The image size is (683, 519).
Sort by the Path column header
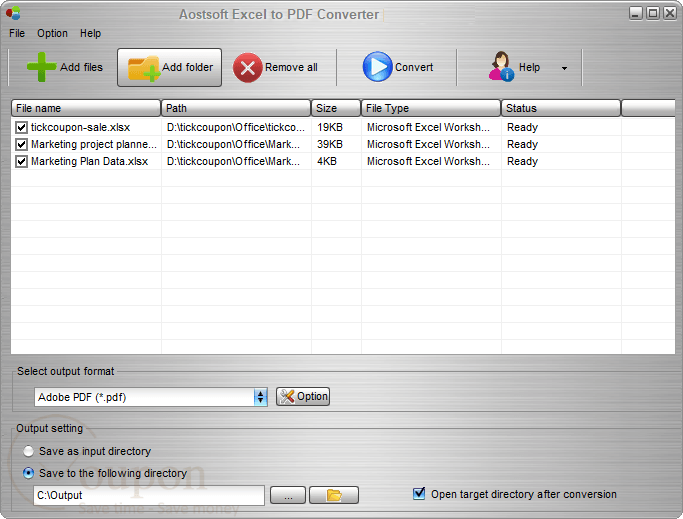[x=236, y=108]
